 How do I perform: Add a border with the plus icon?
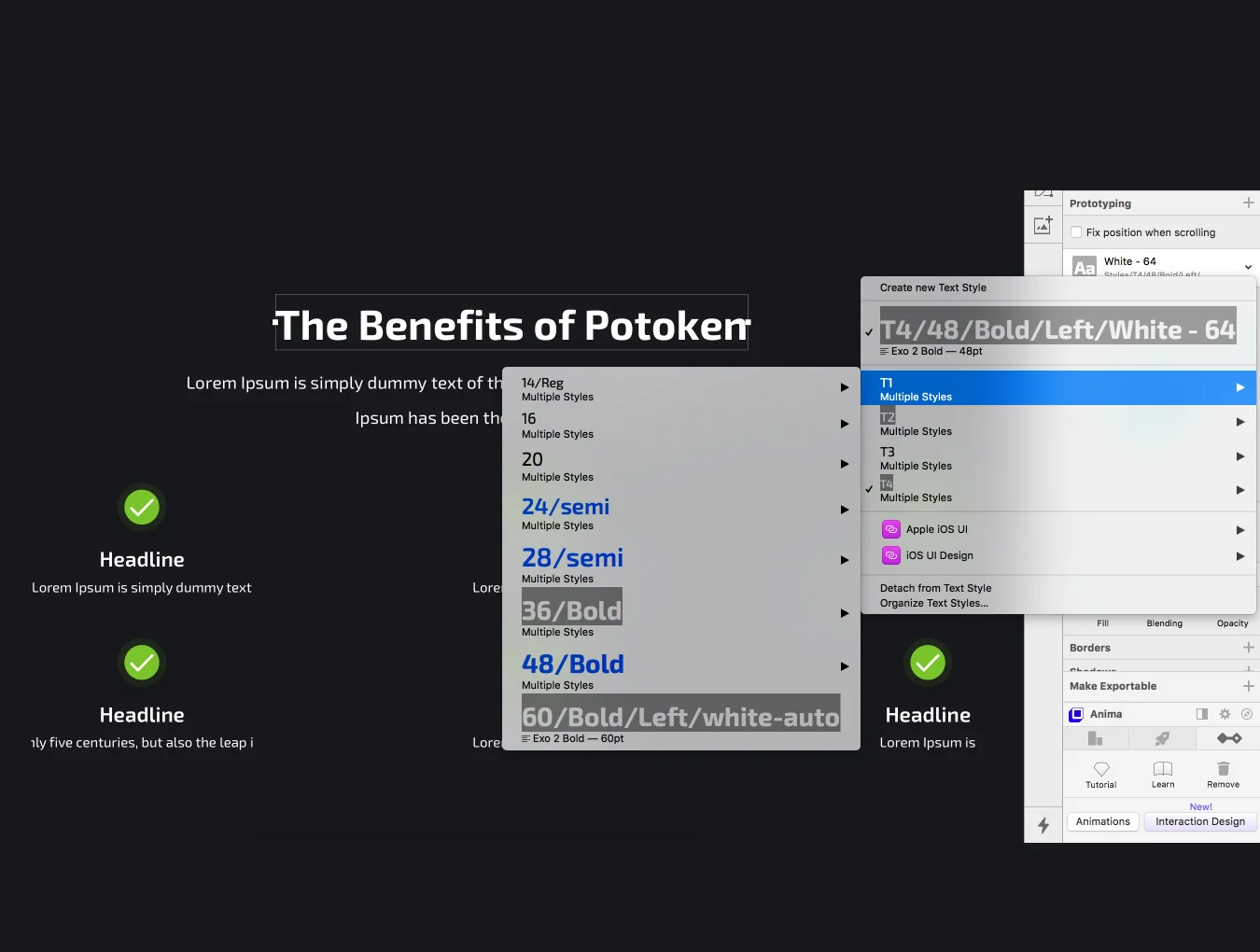1249,647
